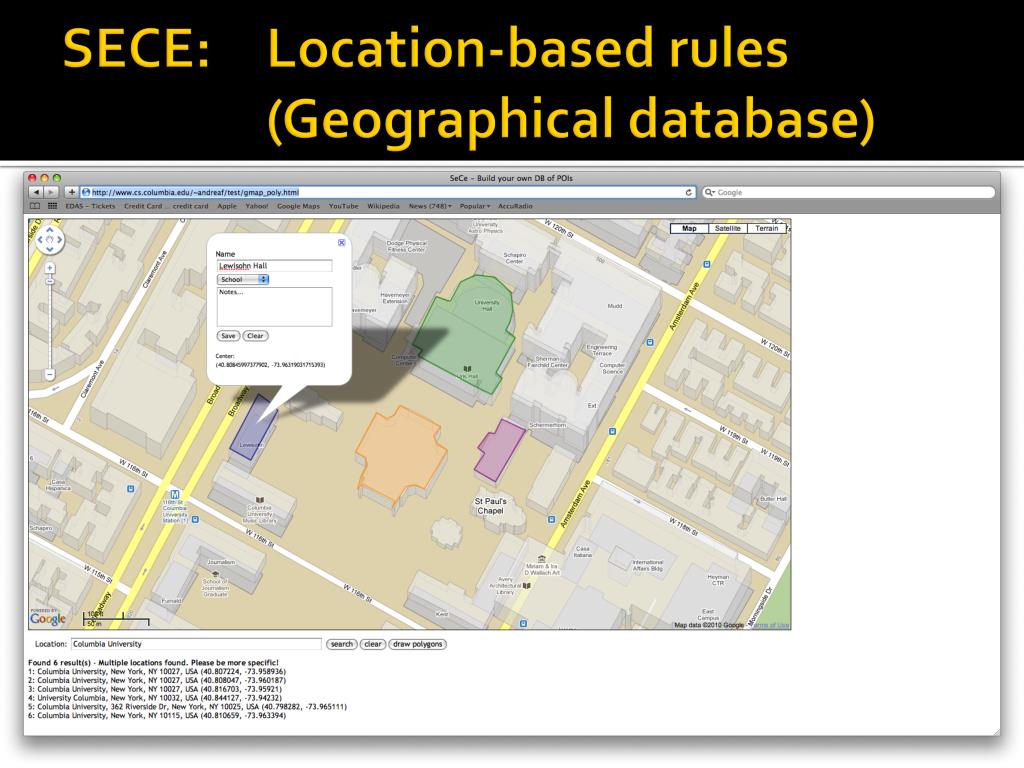Screen dimensions: 1024x768
Task: Click Clear inside the info bubble
Action: 255,336
